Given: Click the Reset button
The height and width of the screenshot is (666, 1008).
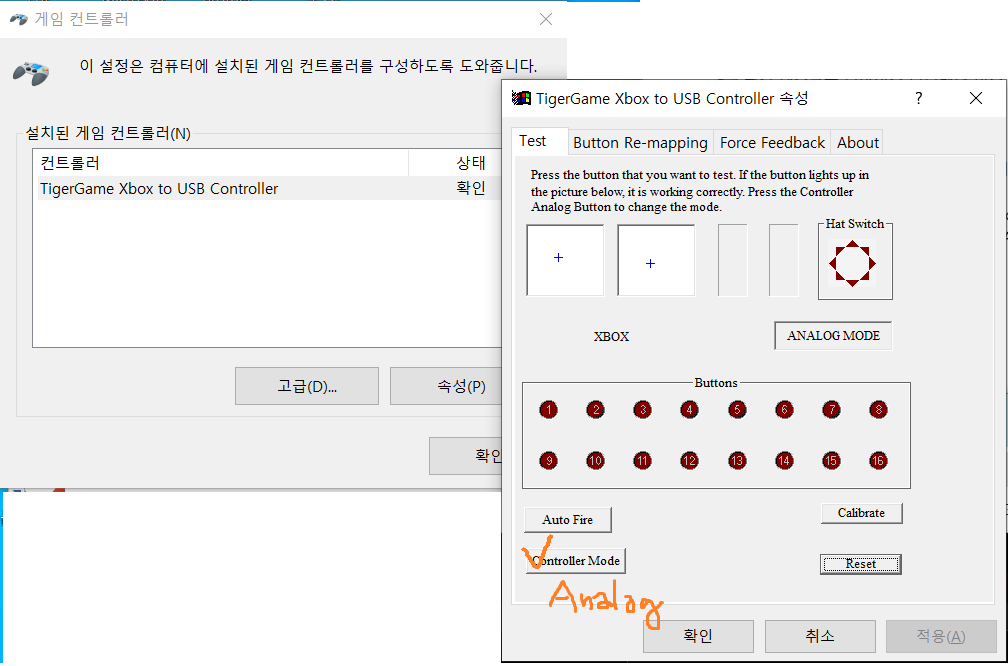Looking at the screenshot, I should click(861, 564).
